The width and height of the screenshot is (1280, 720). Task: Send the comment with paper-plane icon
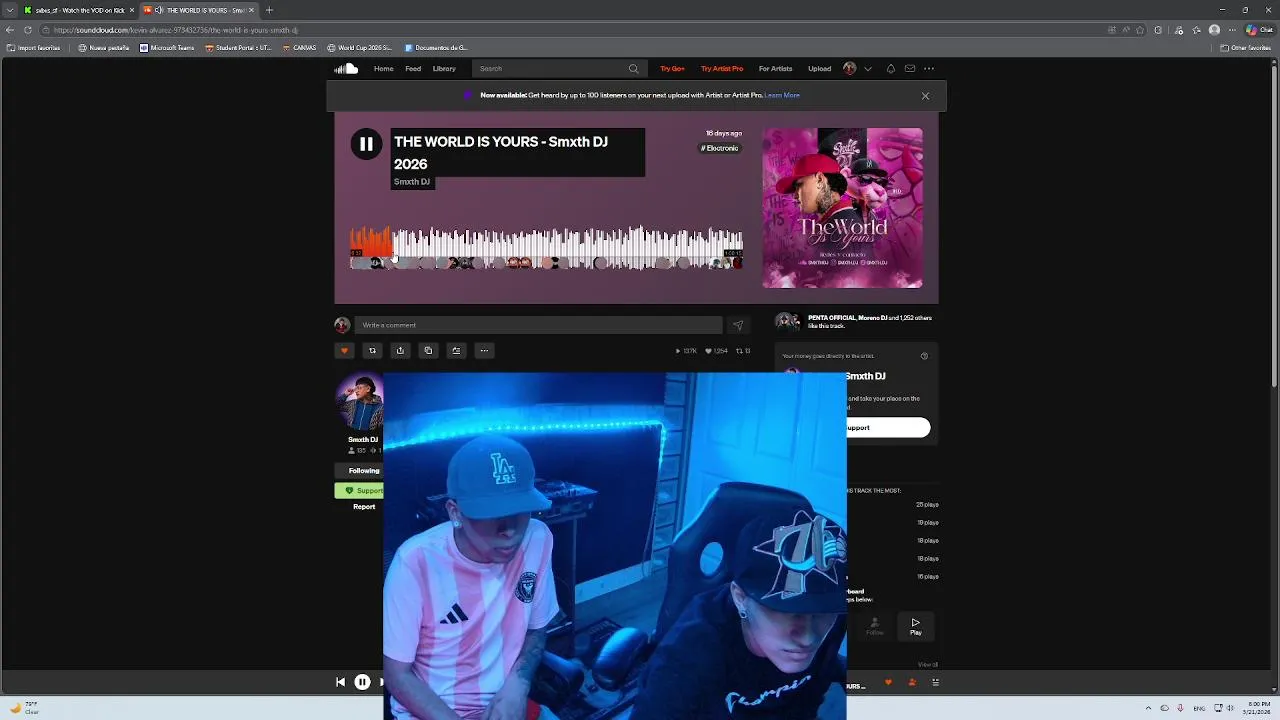(x=737, y=325)
